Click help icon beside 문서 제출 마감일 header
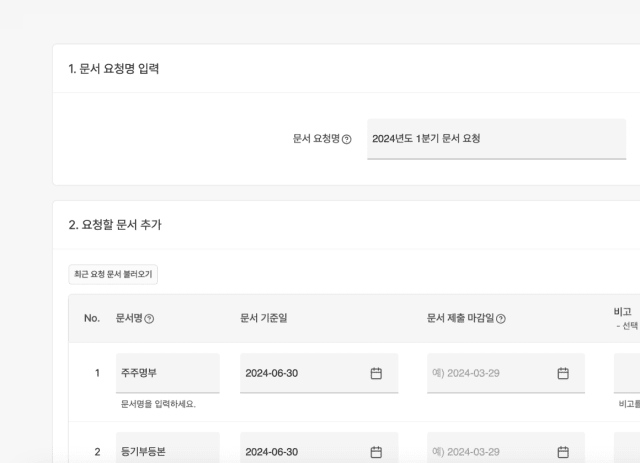Viewport: 640px width, 463px height. tap(501, 319)
